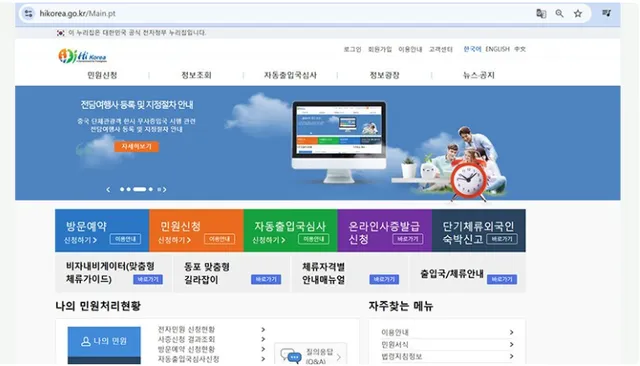Click the 자주찾는 메뉴 heading

tap(401, 306)
